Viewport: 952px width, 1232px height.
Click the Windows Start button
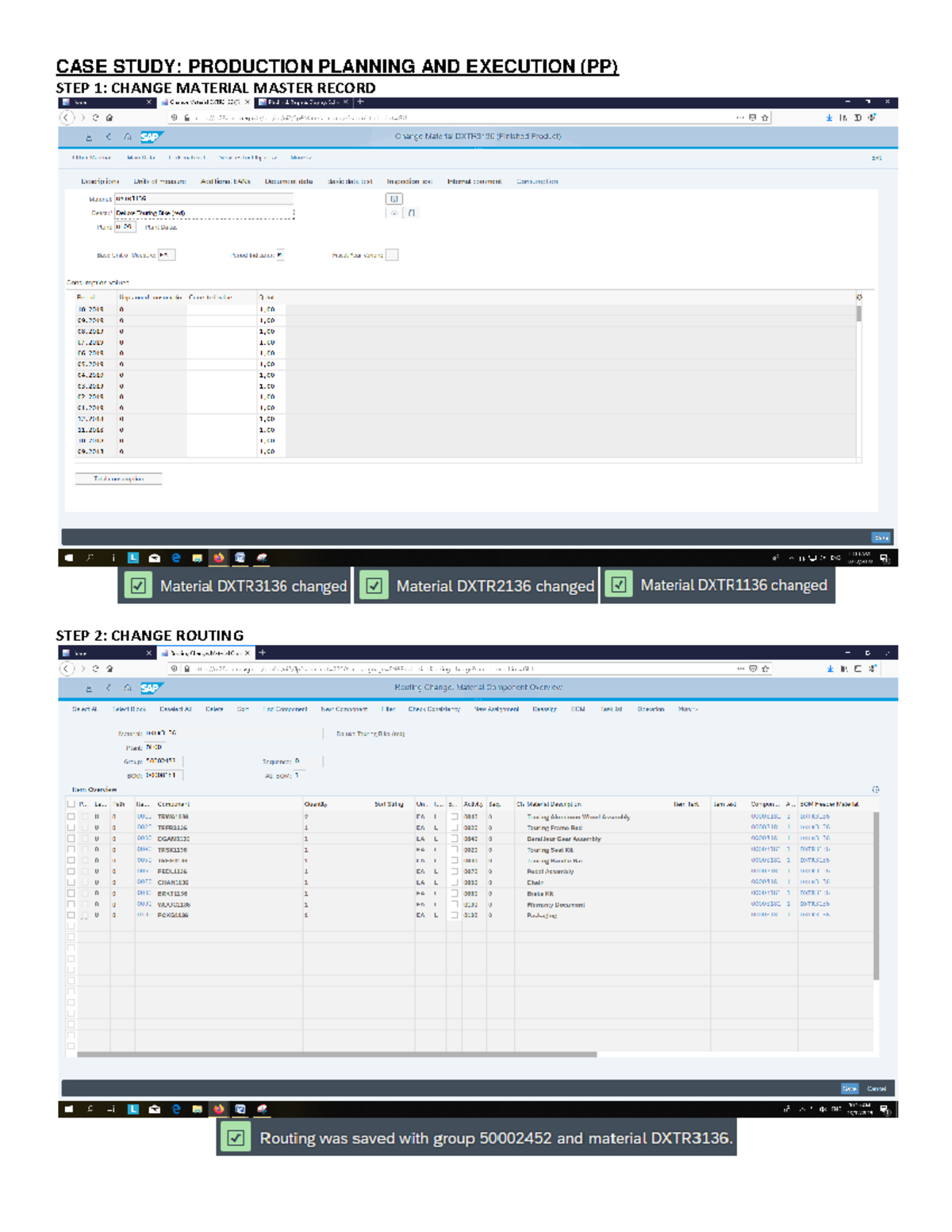(67, 558)
